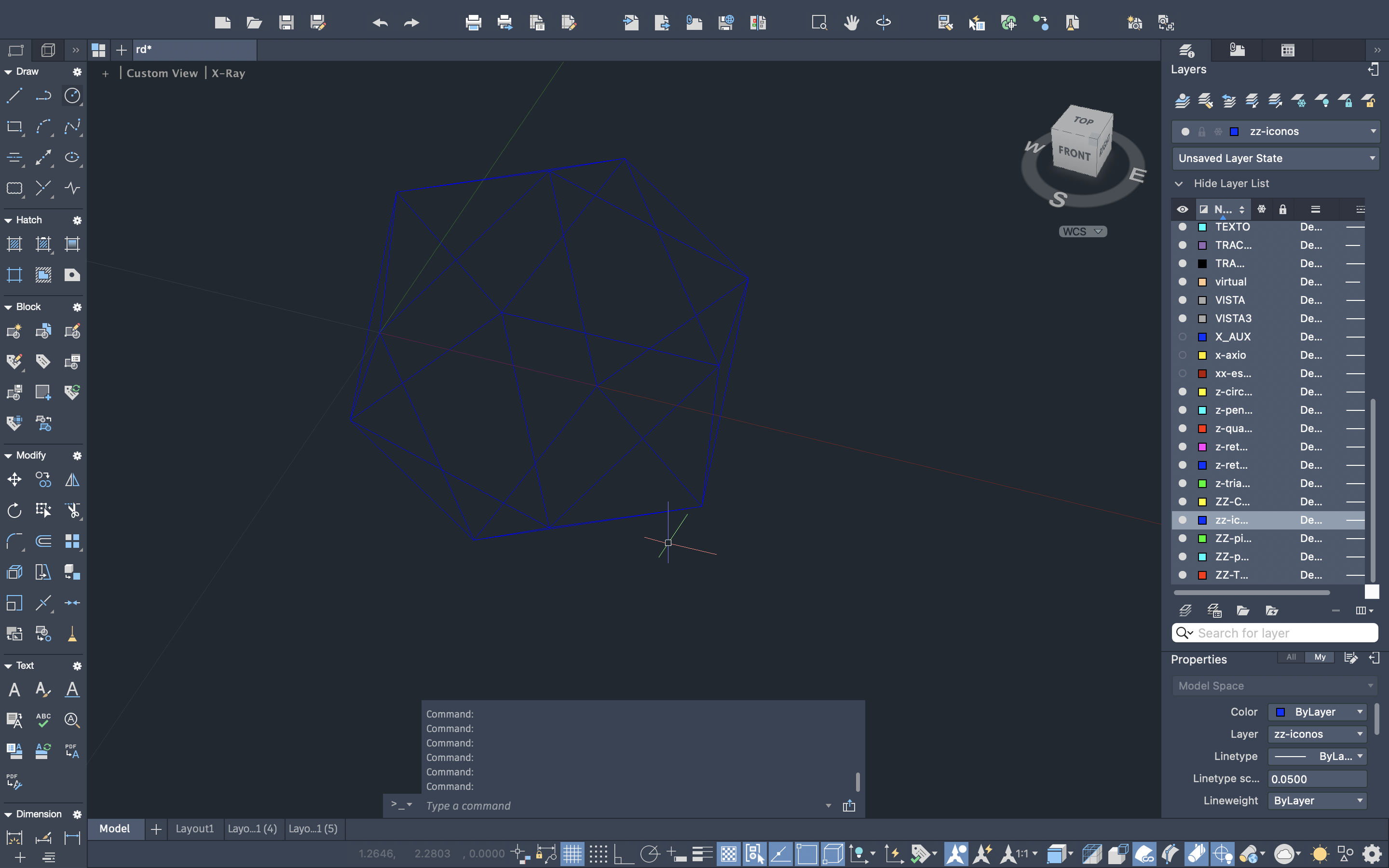Switch to the Model tab

click(x=115, y=828)
